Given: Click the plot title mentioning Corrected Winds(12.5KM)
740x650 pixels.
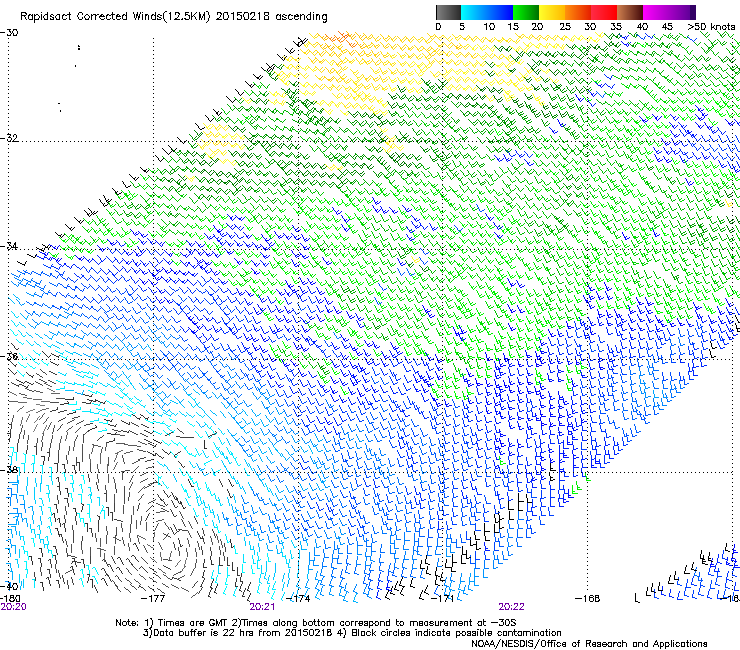Looking at the screenshot, I should point(174,17).
